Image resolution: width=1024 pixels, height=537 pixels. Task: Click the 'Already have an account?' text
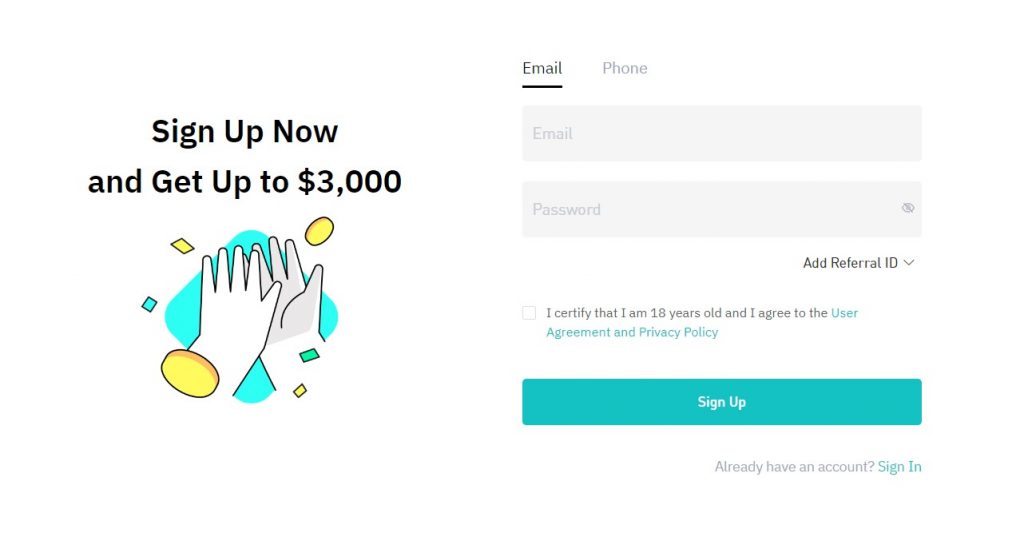[794, 466]
